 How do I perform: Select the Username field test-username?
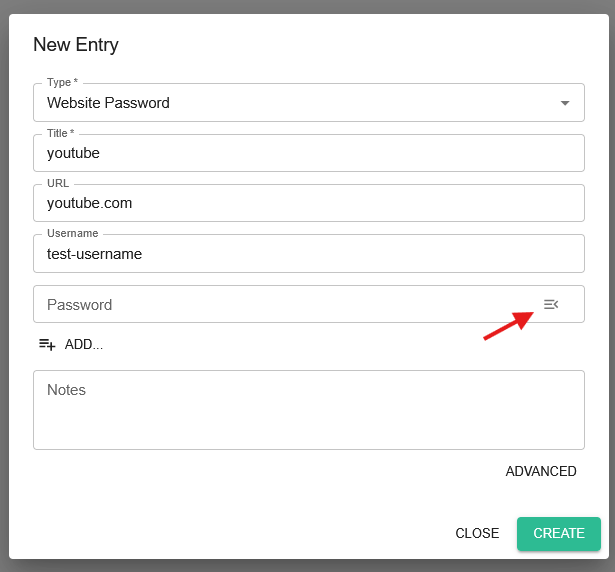pos(309,254)
